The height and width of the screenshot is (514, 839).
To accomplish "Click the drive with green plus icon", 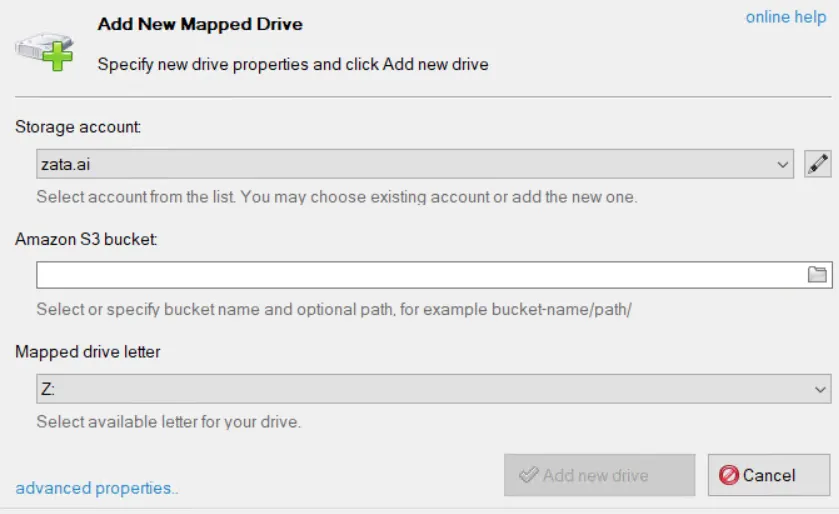I will tap(45, 51).
